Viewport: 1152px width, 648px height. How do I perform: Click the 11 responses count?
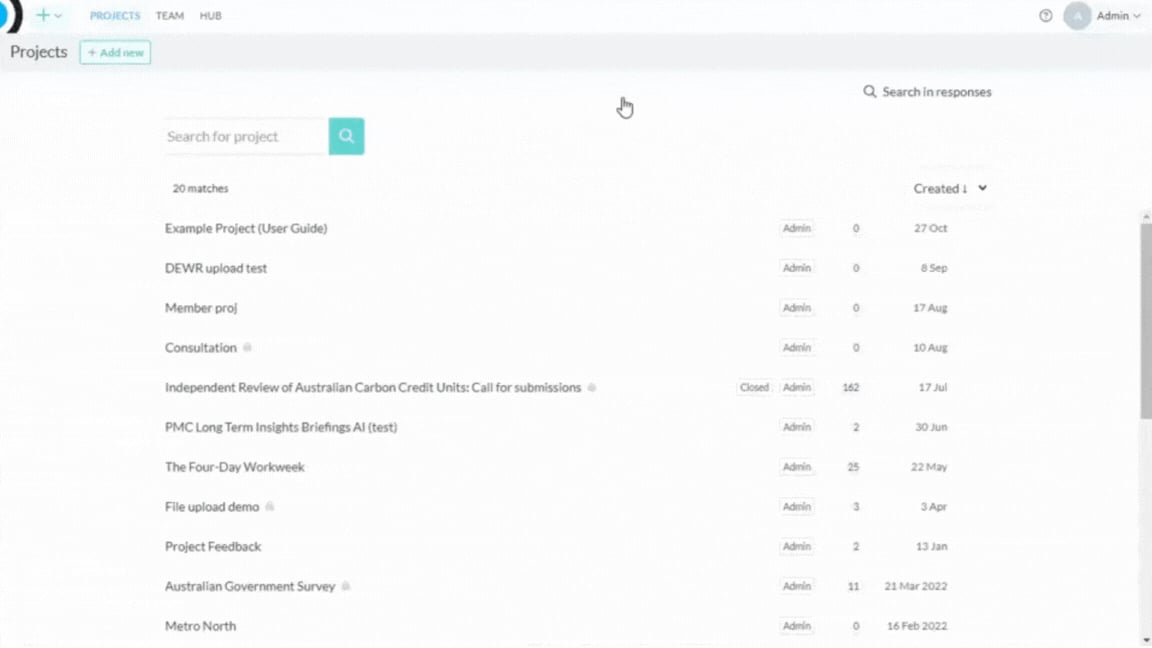click(853, 586)
